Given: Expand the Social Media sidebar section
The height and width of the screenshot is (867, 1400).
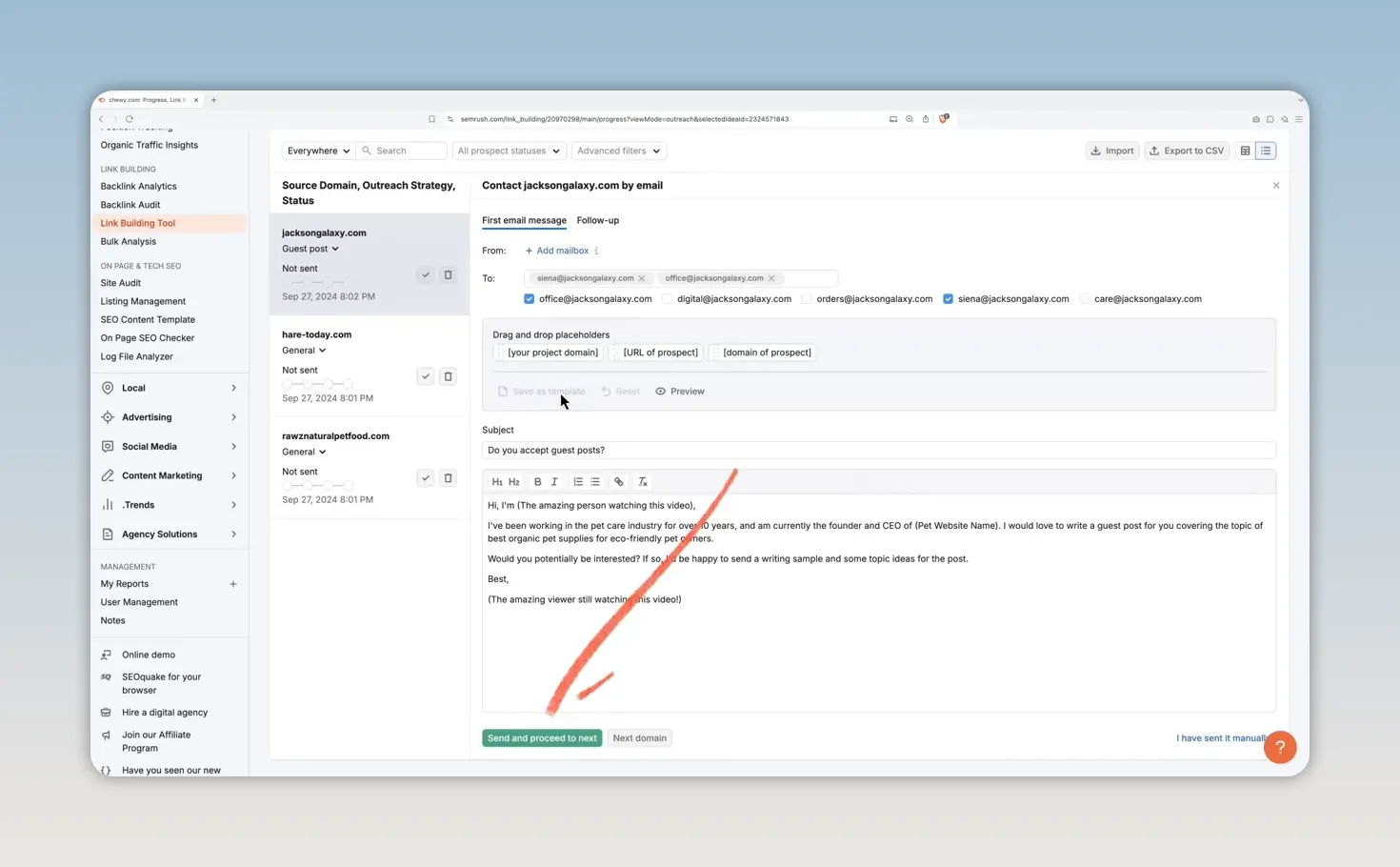Looking at the screenshot, I should (169, 447).
